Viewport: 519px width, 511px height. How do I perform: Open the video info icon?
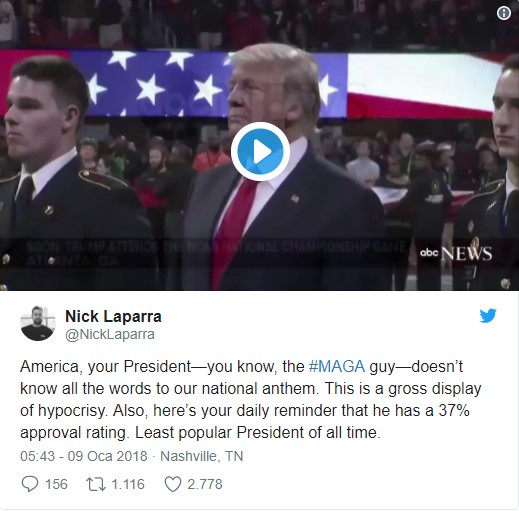tap(504, 13)
